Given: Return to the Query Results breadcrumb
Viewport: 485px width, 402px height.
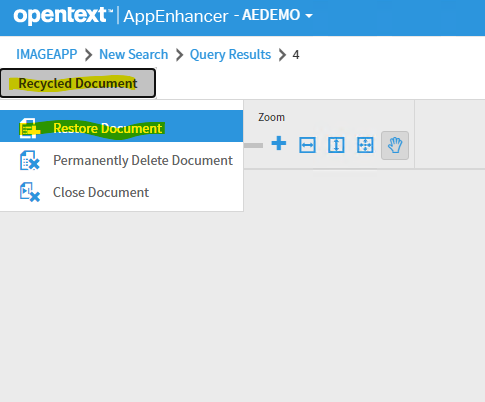Looking at the screenshot, I should coord(230,54).
